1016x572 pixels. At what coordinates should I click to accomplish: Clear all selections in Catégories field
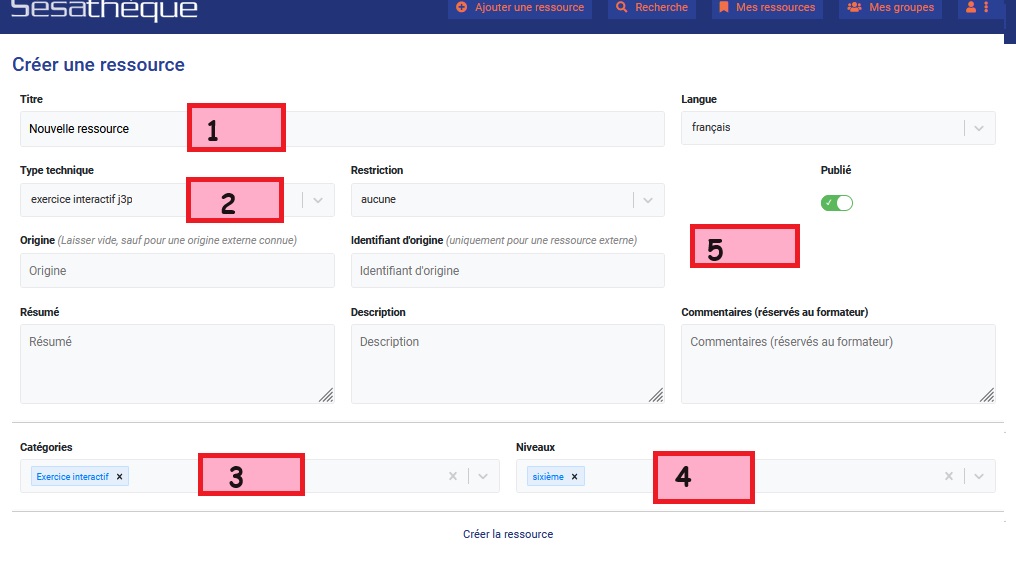(452, 477)
